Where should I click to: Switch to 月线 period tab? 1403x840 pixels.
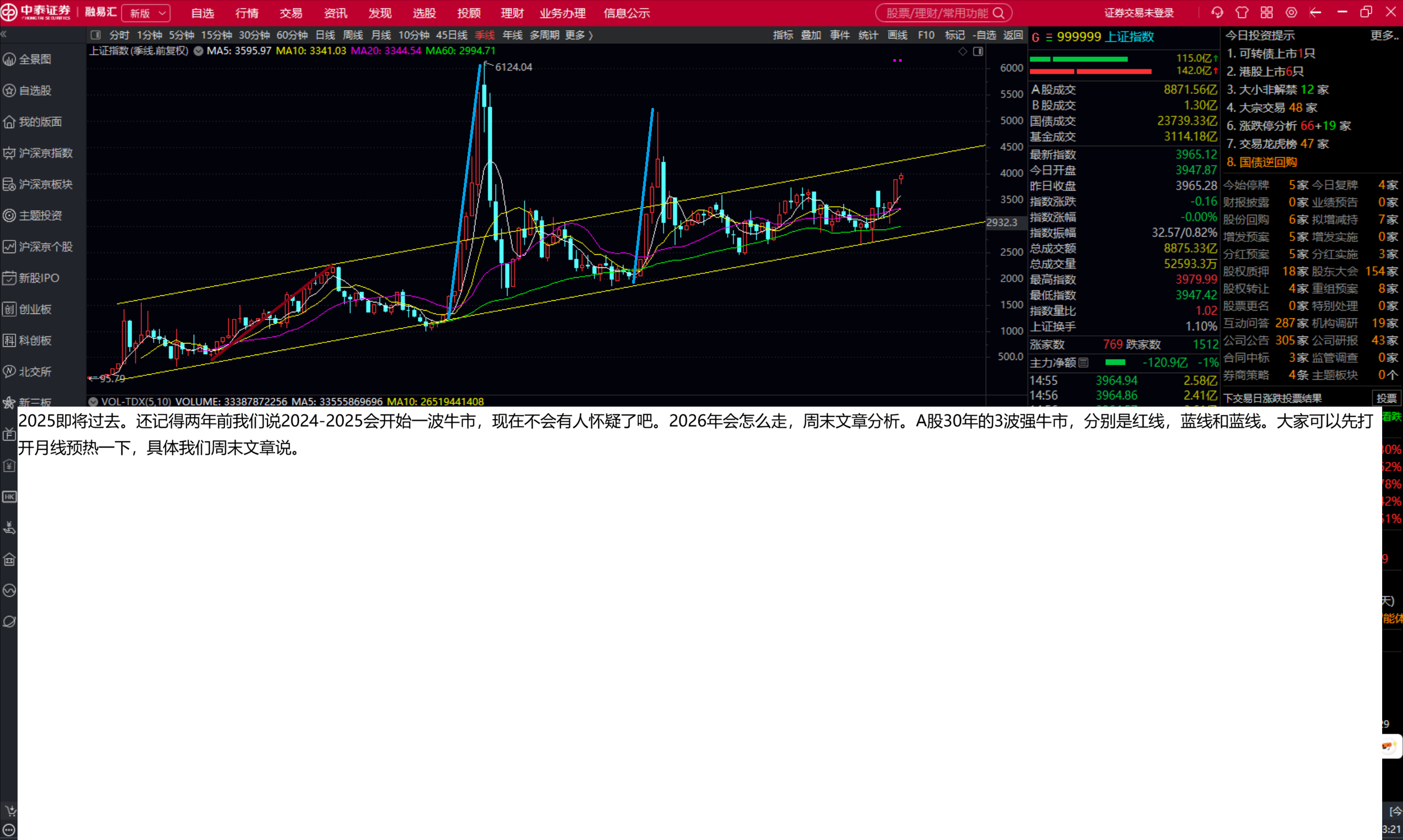(380, 35)
